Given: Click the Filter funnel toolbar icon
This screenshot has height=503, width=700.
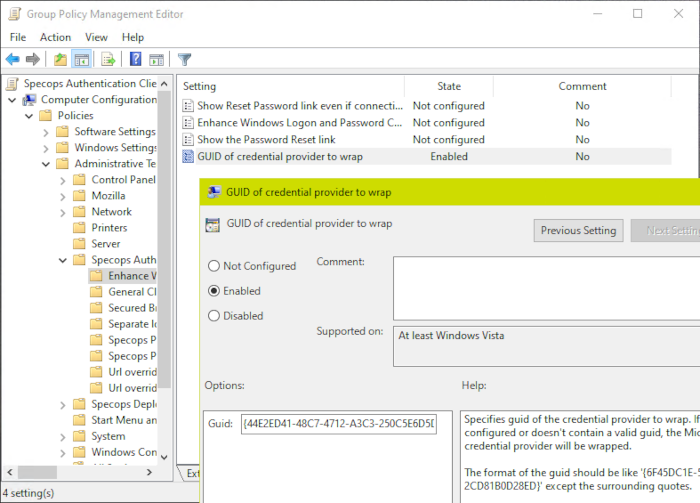Looking at the screenshot, I should click(184, 59).
